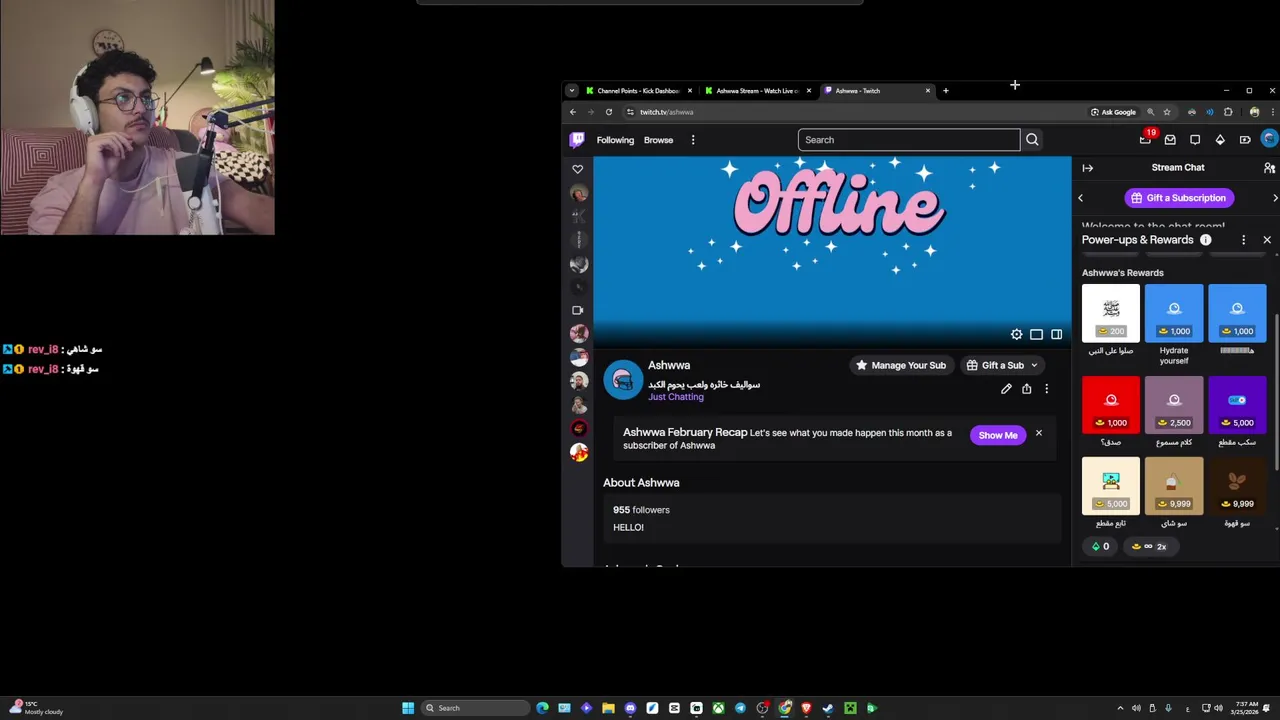Open the Twitch home logo
The height and width of the screenshot is (720, 1280).
[577, 140]
